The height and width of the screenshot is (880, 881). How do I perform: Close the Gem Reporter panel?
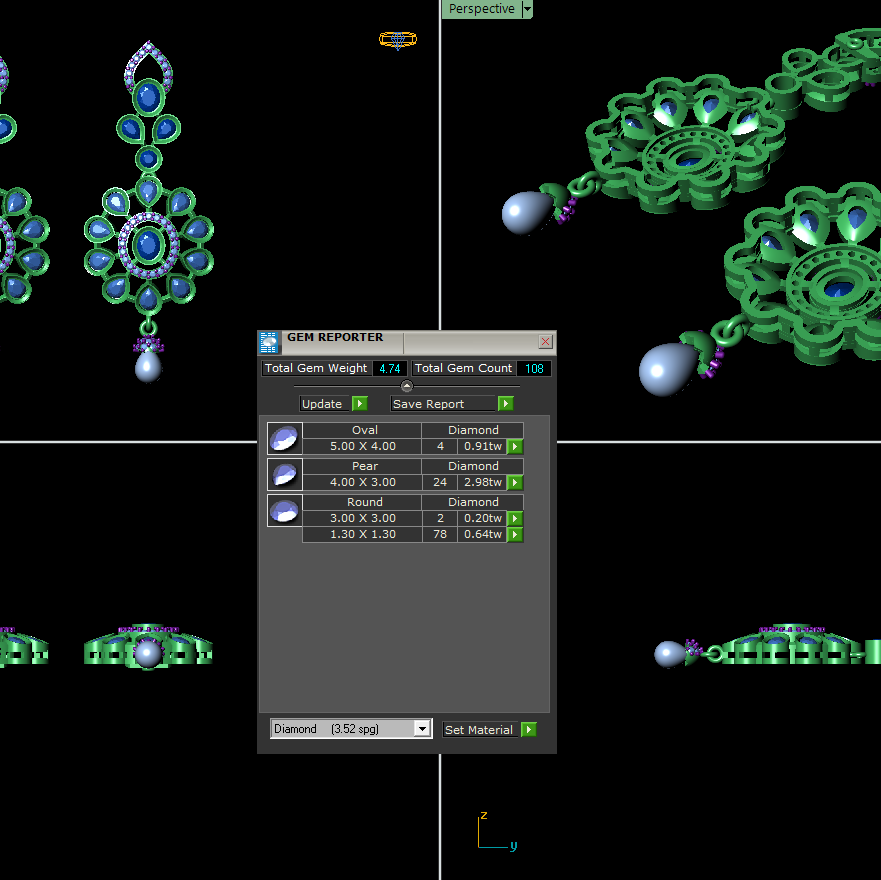click(x=545, y=342)
